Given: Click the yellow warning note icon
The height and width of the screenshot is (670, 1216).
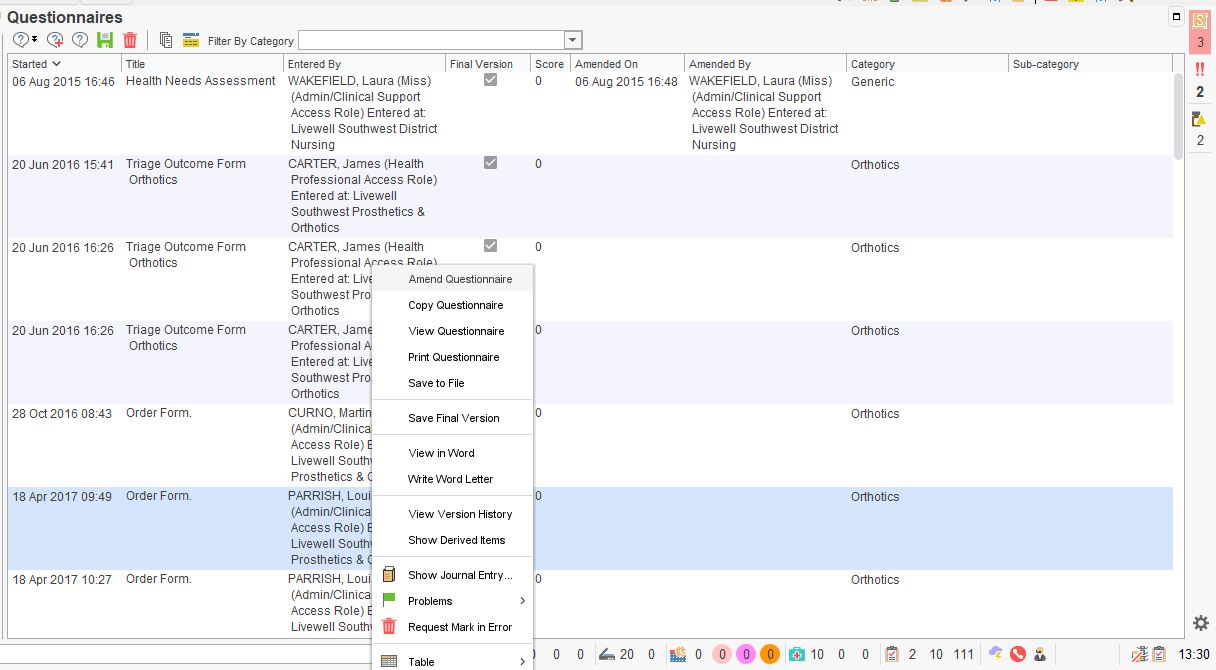Looking at the screenshot, I should [1200, 119].
